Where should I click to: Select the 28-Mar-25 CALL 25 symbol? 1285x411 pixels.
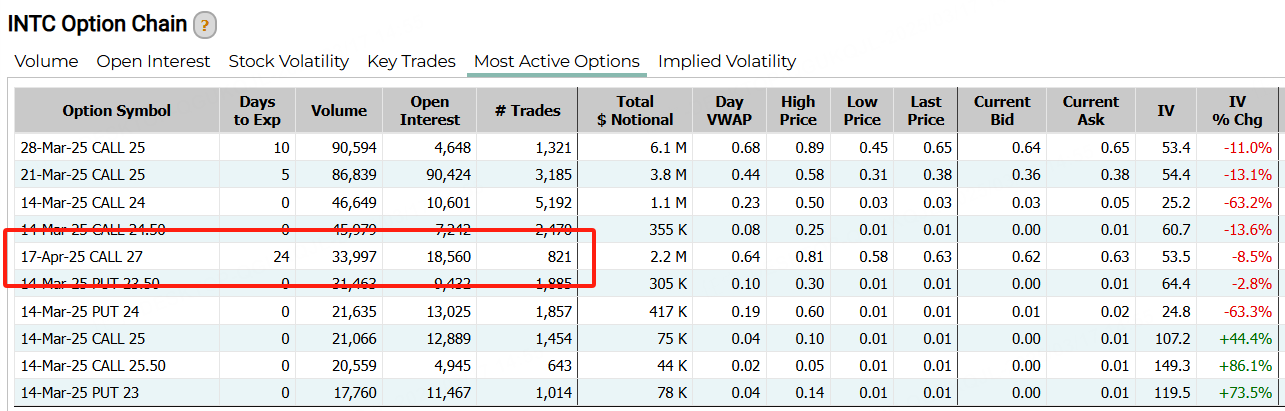(83, 148)
